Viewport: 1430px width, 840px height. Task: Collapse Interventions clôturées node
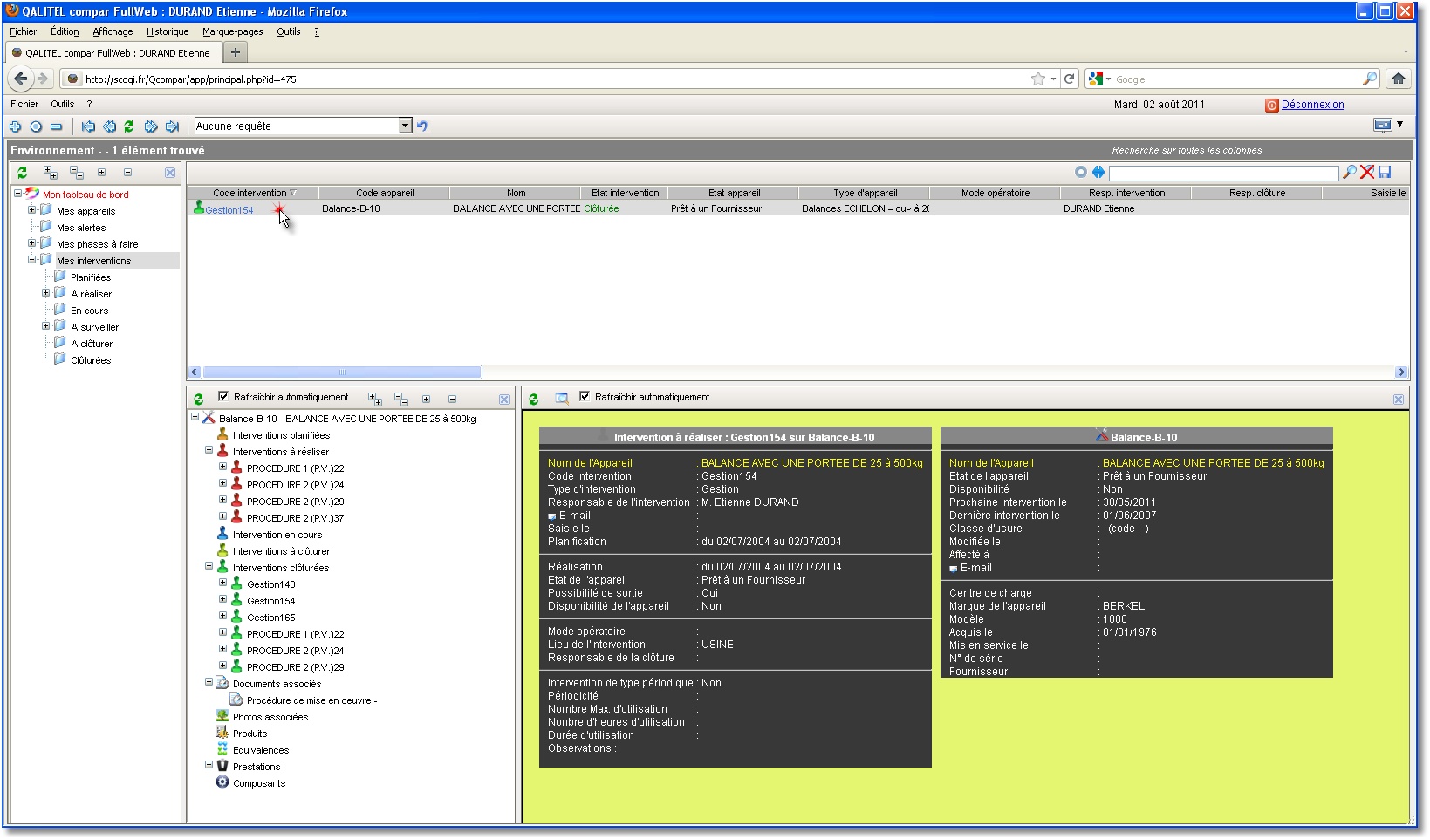click(x=209, y=566)
